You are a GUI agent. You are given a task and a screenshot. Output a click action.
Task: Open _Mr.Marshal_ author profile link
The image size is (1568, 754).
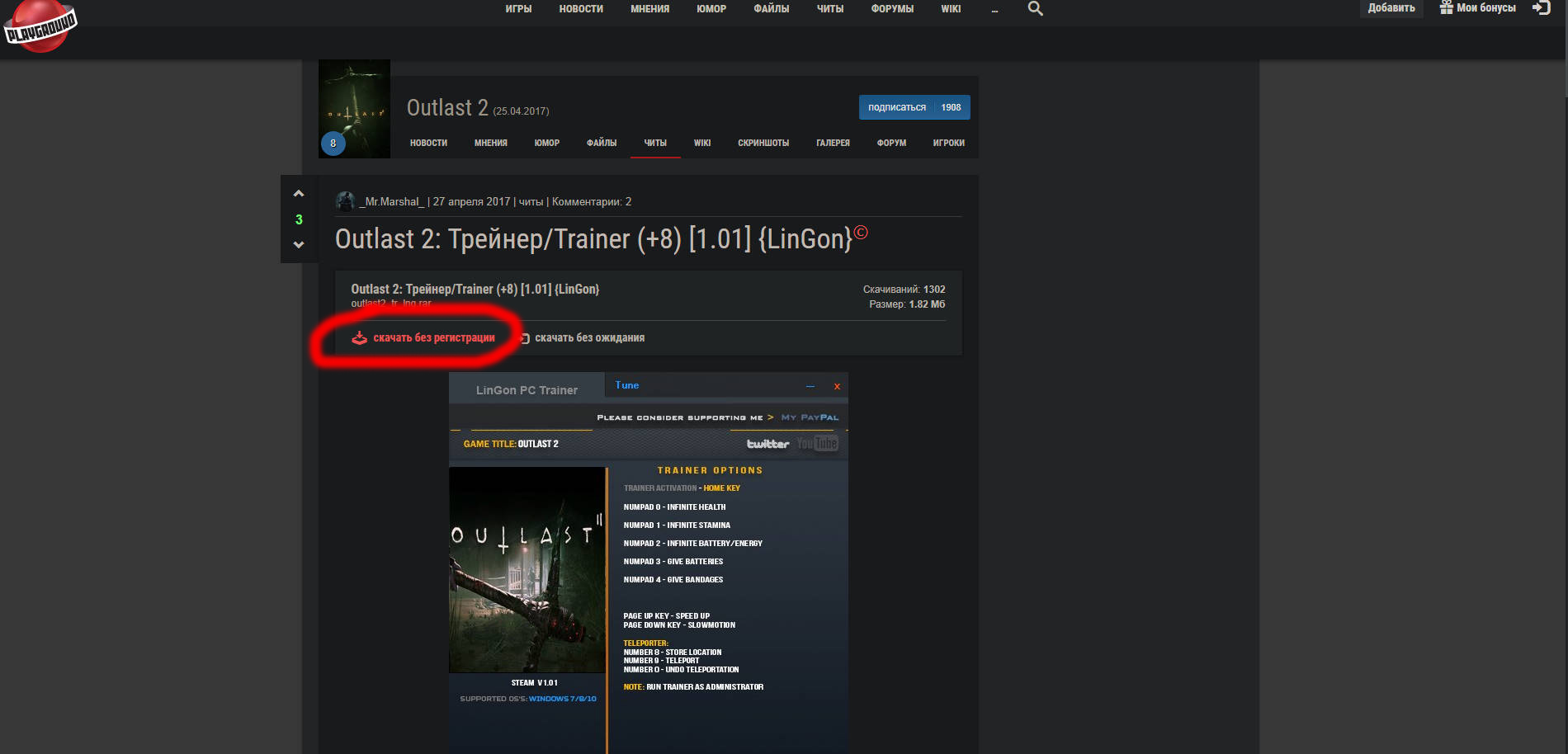pos(391,201)
